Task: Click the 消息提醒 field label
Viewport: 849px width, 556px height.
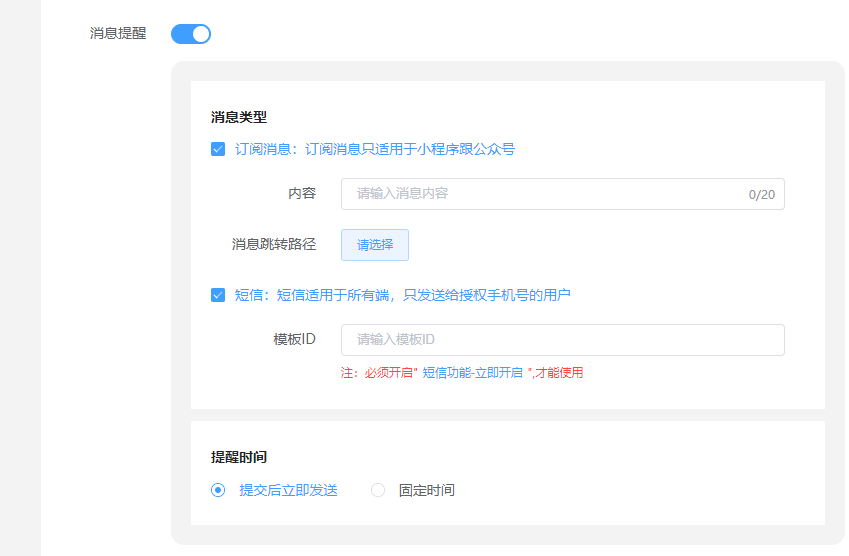Action: (118, 34)
